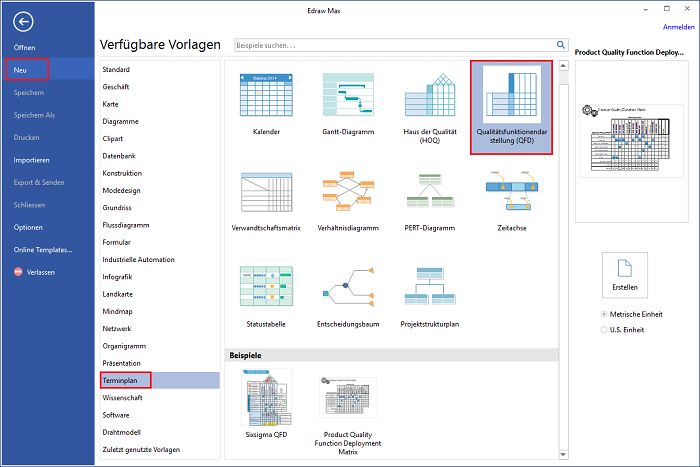The width and height of the screenshot is (700, 467).
Task: Select the Verhältnisdiagramm template icon
Action: tap(348, 191)
